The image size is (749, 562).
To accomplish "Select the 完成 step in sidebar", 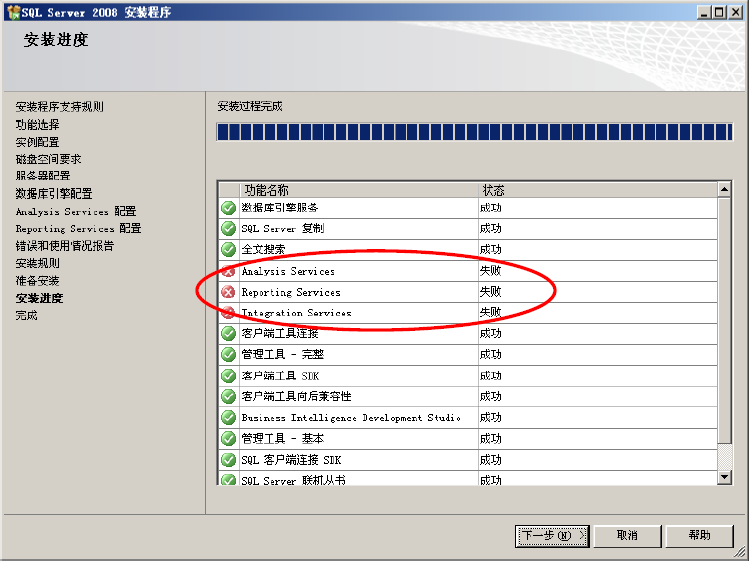I will click(26, 315).
